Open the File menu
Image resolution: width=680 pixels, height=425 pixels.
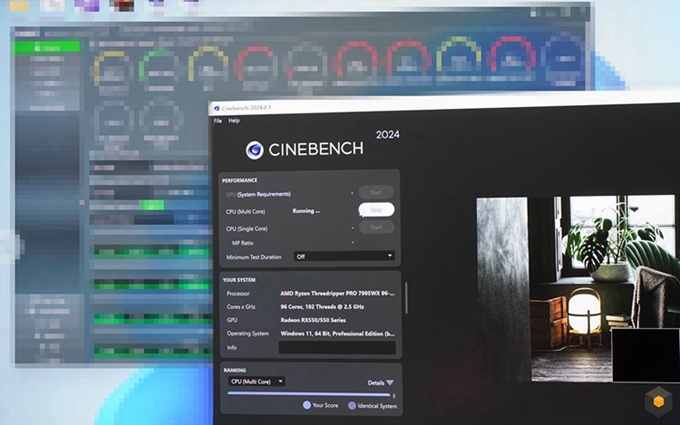[x=217, y=120]
